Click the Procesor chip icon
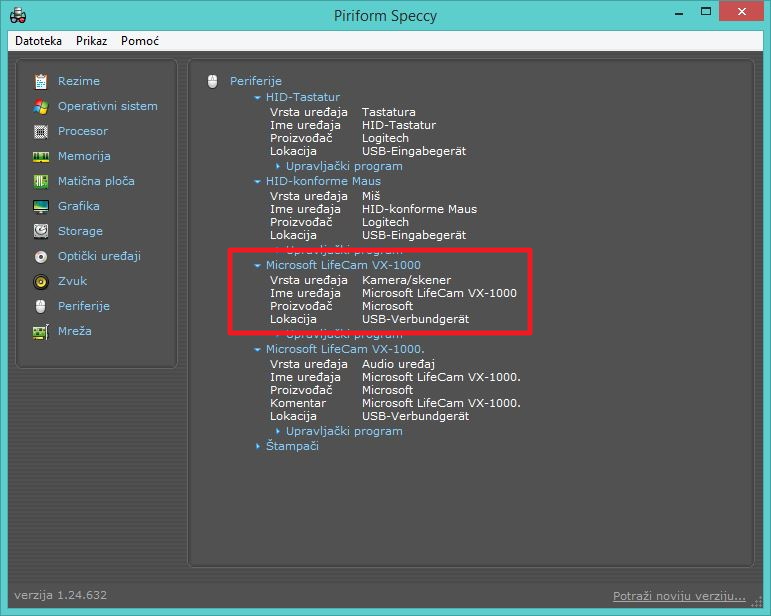Image resolution: width=771 pixels, height=616 pixels. pos(41,131)
